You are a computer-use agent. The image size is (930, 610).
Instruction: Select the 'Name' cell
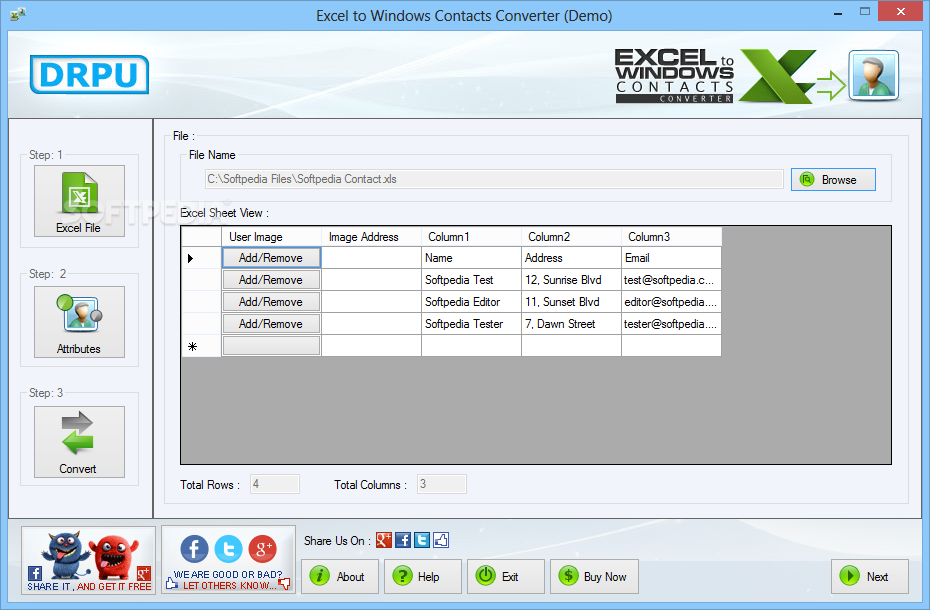pos(472,258)
